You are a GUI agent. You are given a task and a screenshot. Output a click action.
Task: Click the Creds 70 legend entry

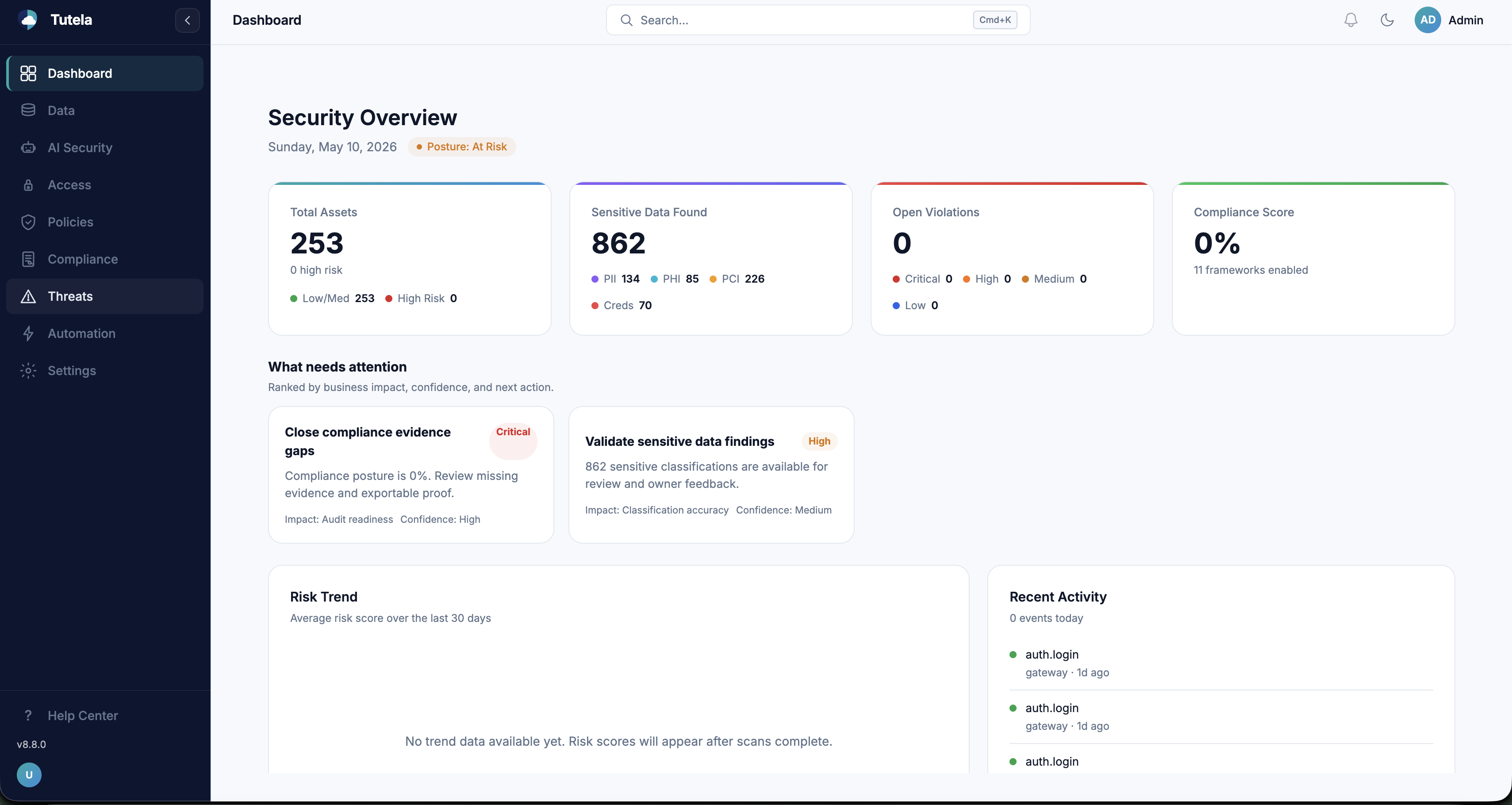click(x=621, y=305)
